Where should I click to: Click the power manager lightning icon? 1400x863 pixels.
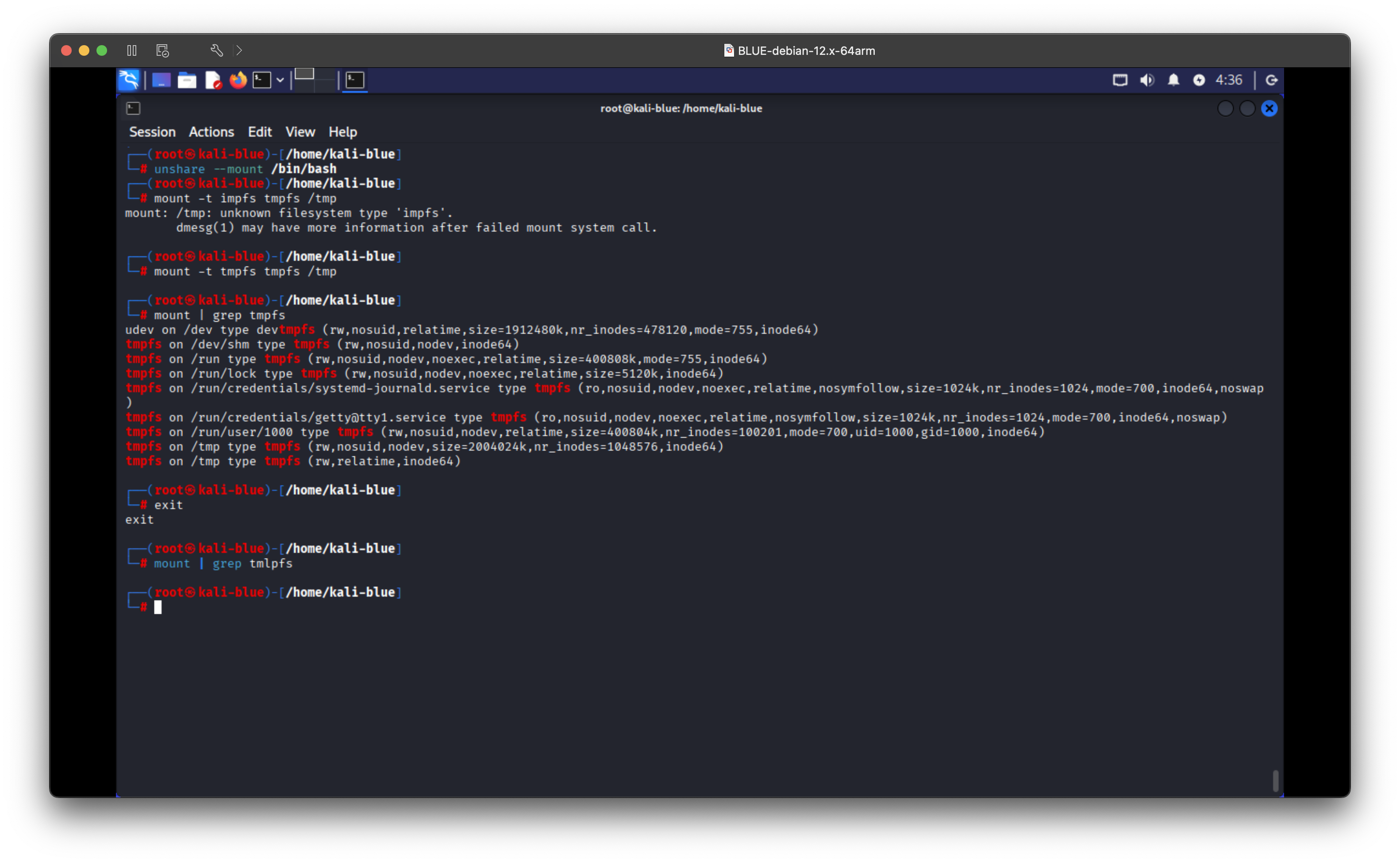1199,80
